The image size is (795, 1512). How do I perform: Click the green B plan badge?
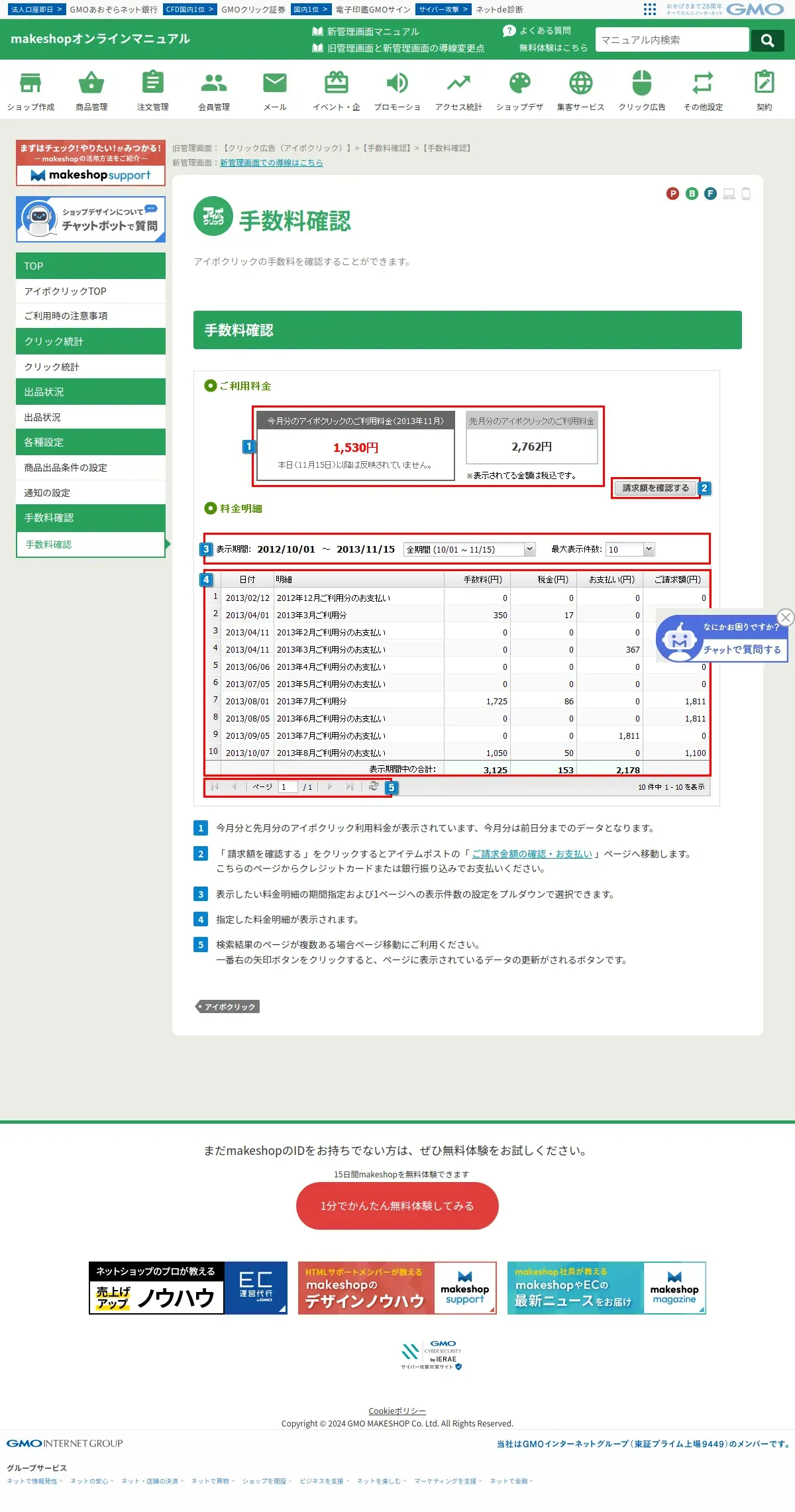[692, 193]
